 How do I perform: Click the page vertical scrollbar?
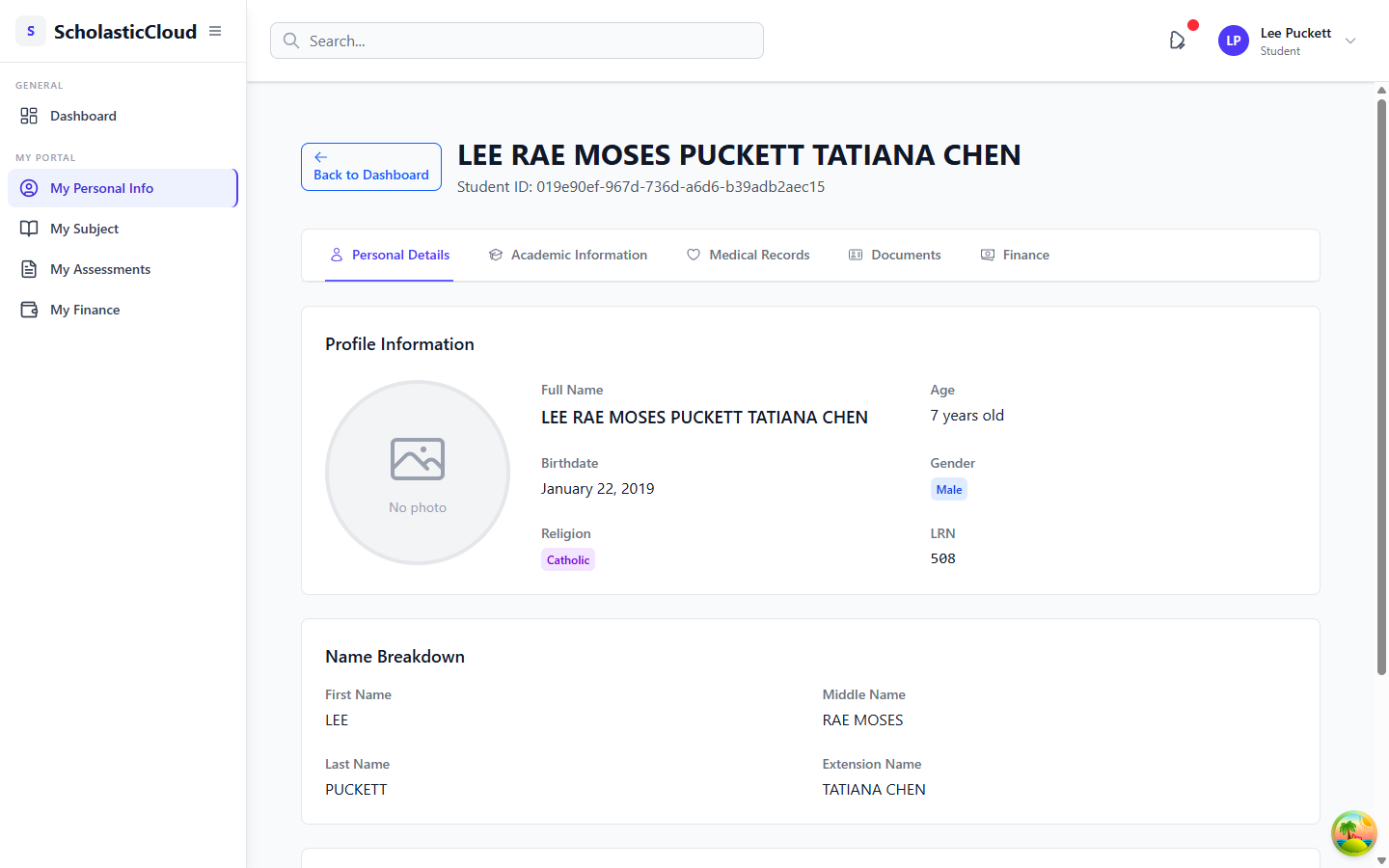pyautogui.click(x=1381, y=386)
